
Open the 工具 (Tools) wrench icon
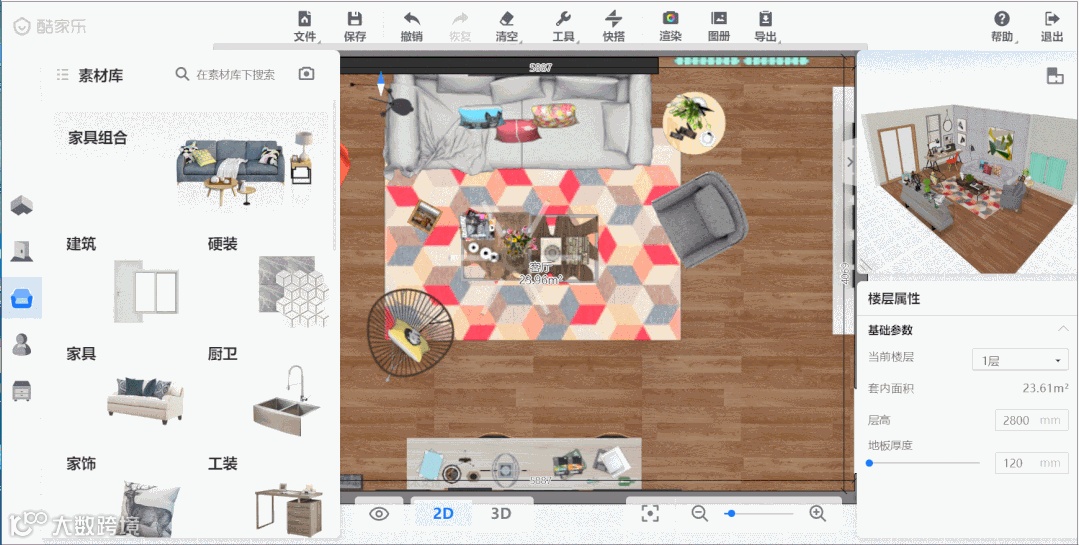563,19
